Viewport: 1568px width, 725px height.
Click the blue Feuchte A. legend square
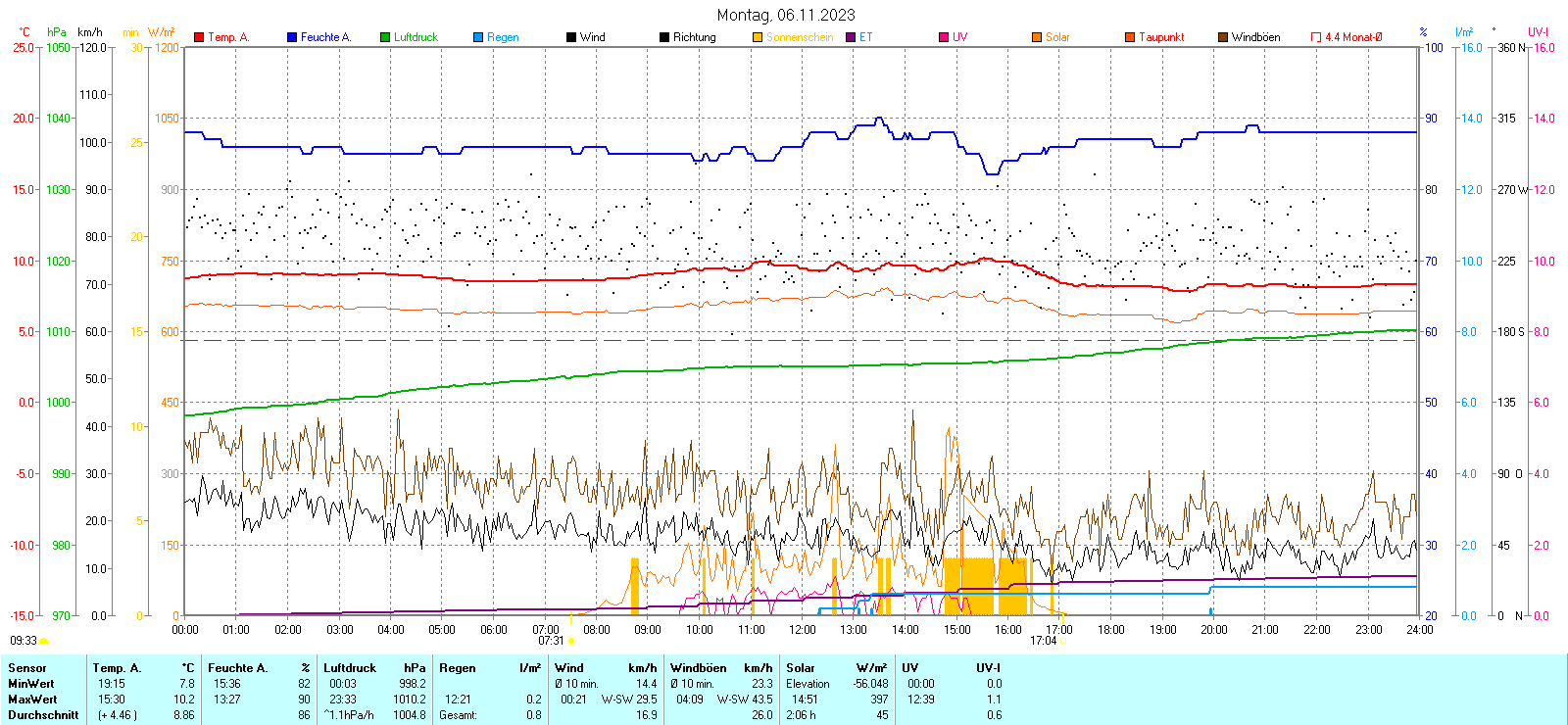tap(292, 37)
